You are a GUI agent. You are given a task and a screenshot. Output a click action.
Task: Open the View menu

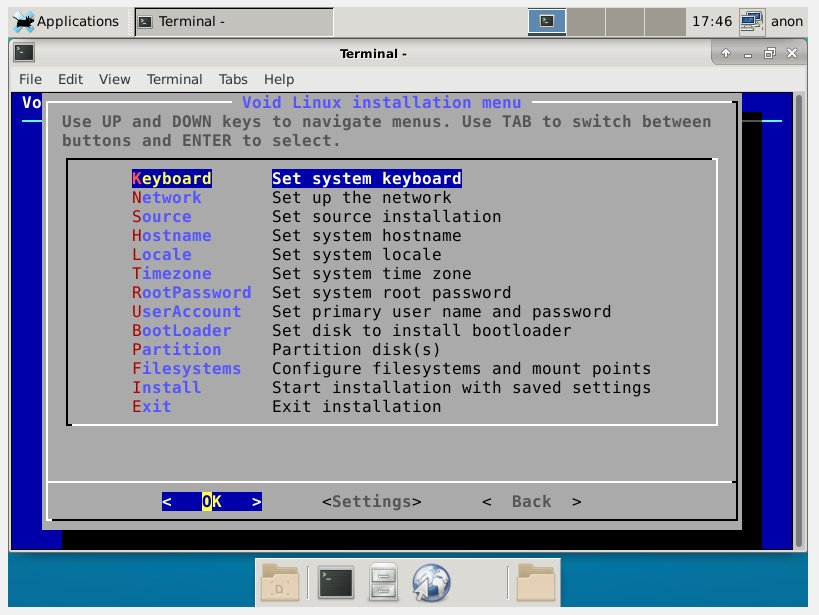(114, 79)
